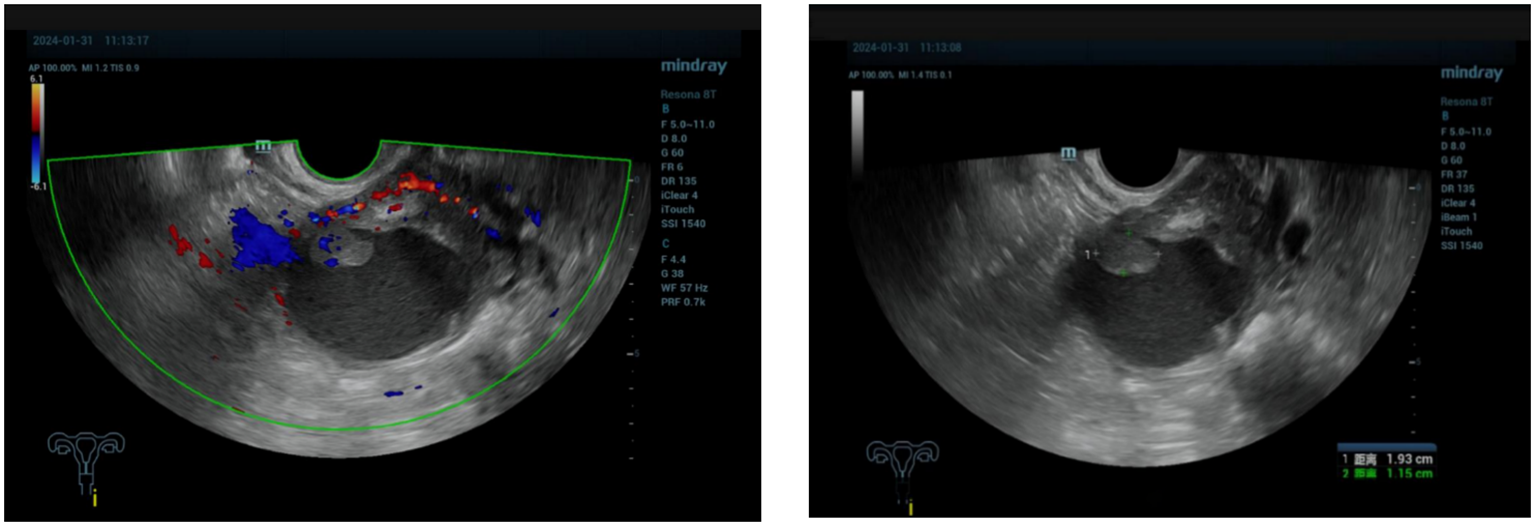Click the color gain 'G 38' value

click(674, 272)
